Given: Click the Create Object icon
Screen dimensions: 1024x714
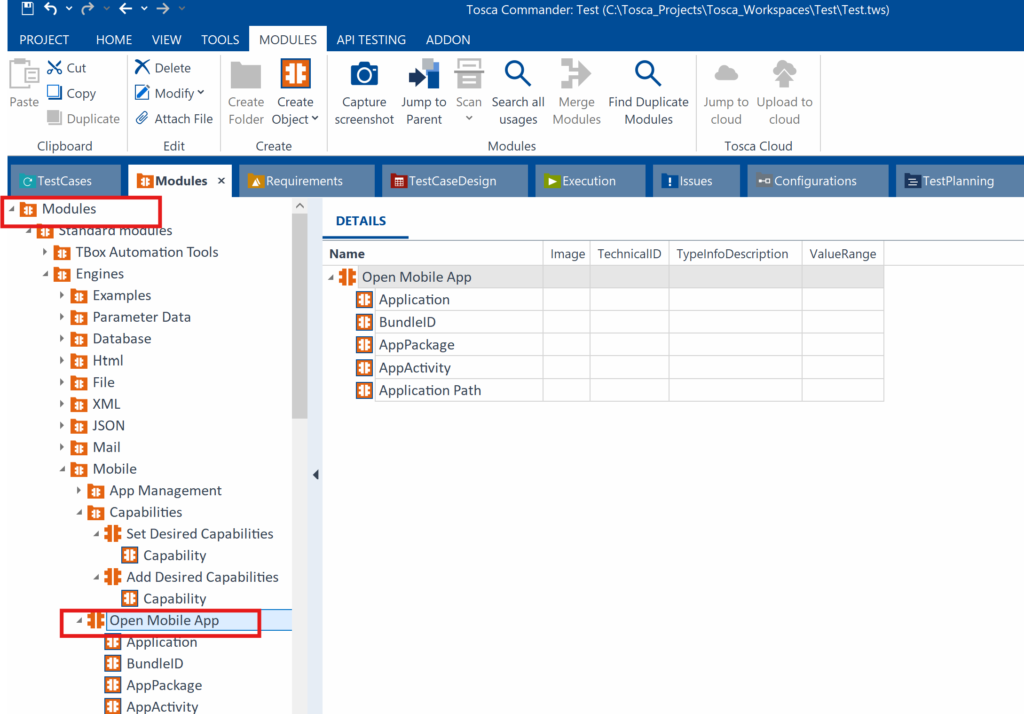Looking at the screenshot, I should click(295, 74).
